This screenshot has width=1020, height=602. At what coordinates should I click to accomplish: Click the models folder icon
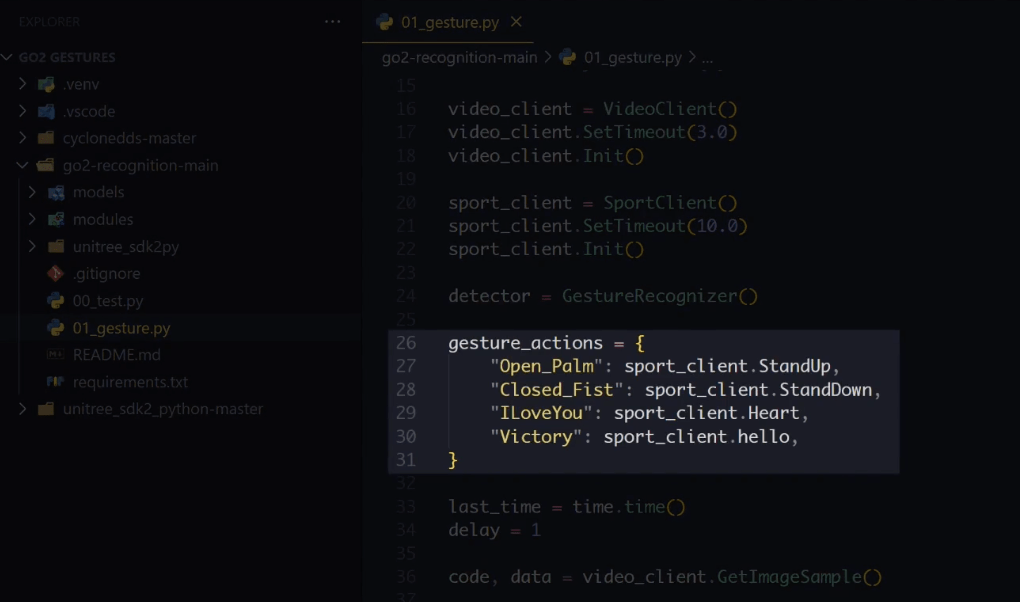[56, 192]
